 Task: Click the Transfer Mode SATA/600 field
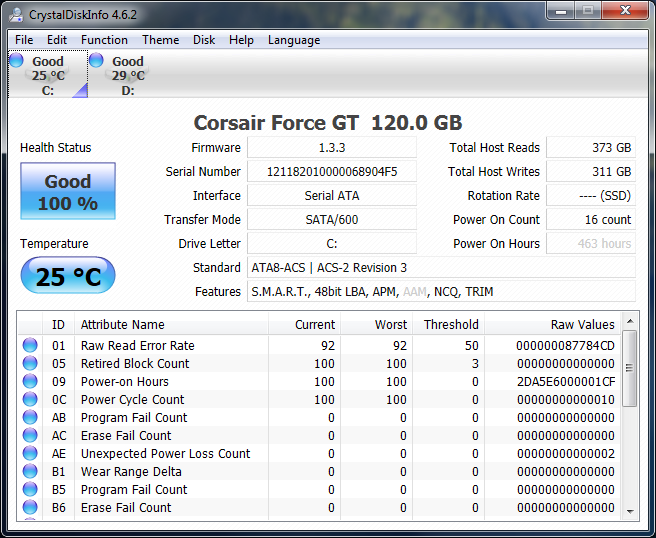332,219
